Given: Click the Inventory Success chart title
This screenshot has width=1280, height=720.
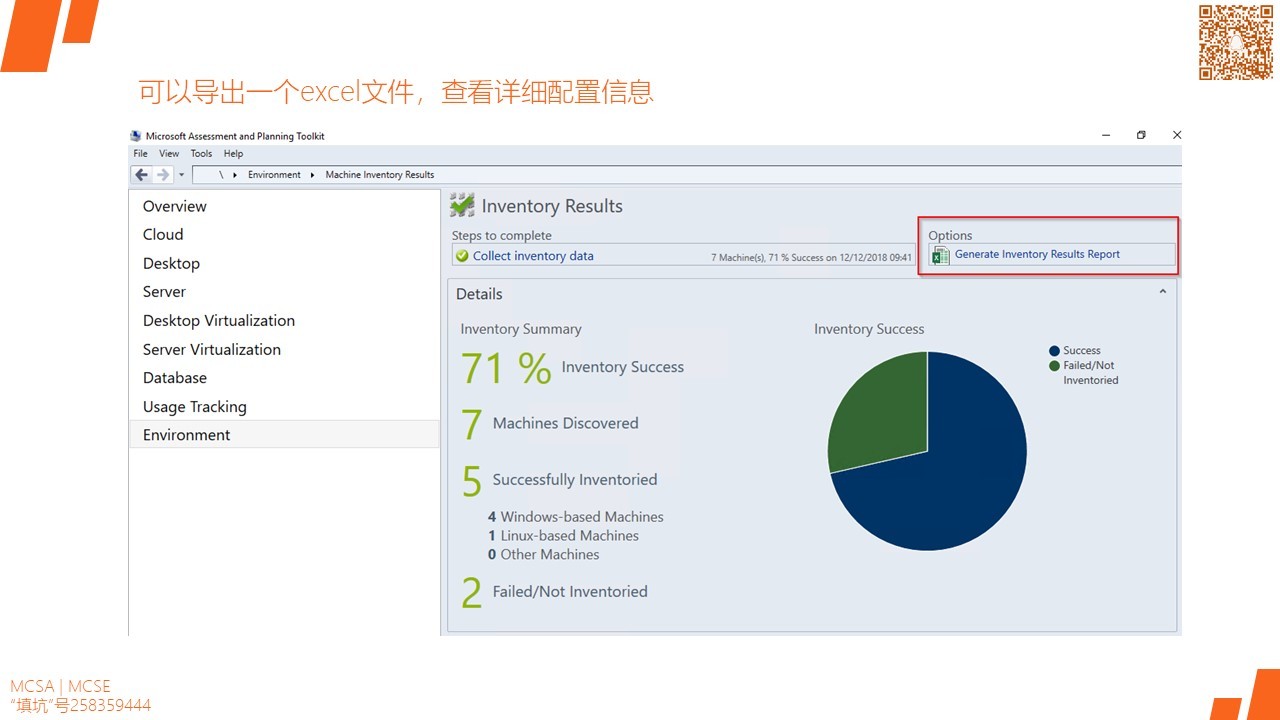Looking at the screenshot, I should (x=869, y=329).
